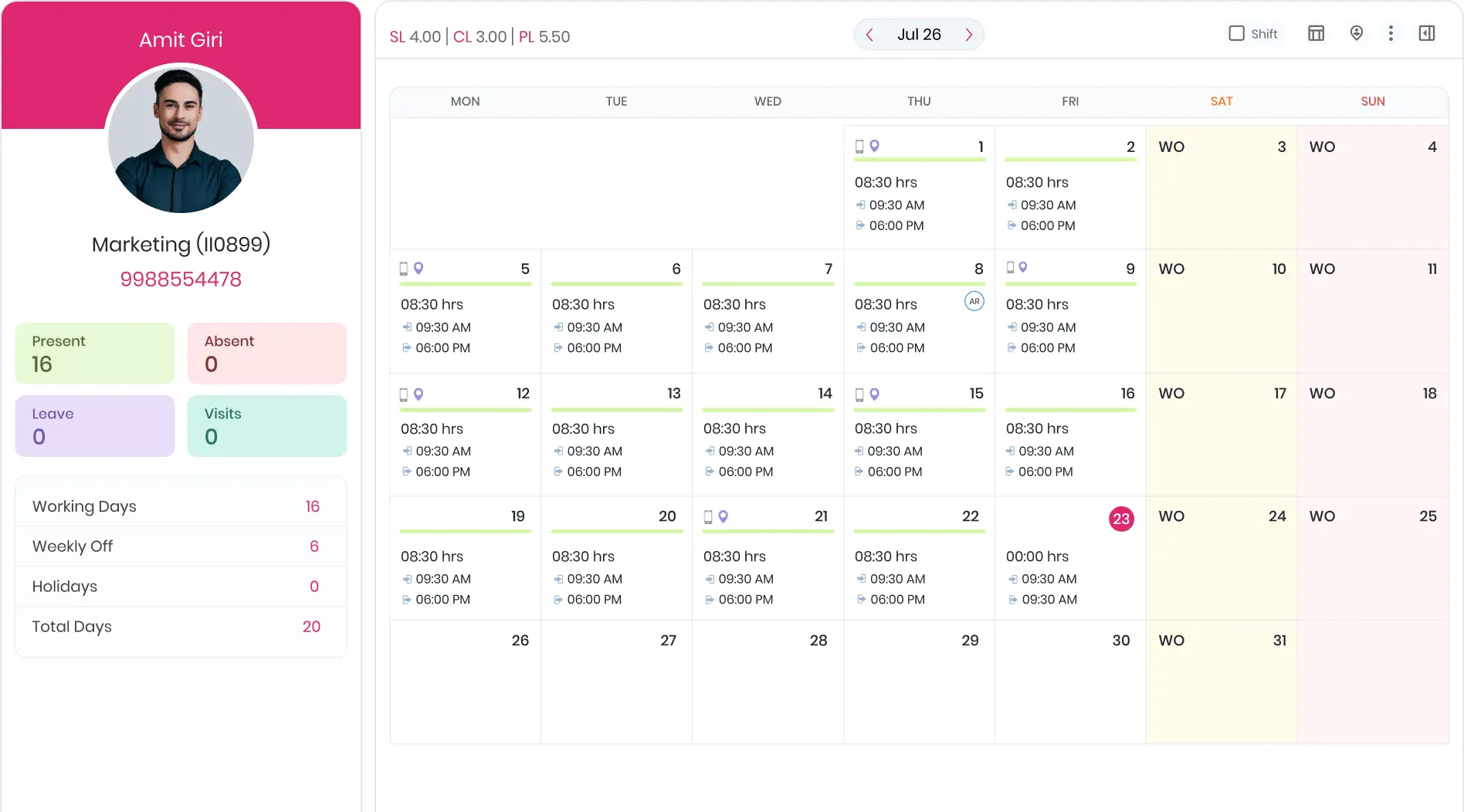This screenshot has width=1464, height=812.
Task: Toggle the side panel collapse icon
Action: pos(1427,33)
